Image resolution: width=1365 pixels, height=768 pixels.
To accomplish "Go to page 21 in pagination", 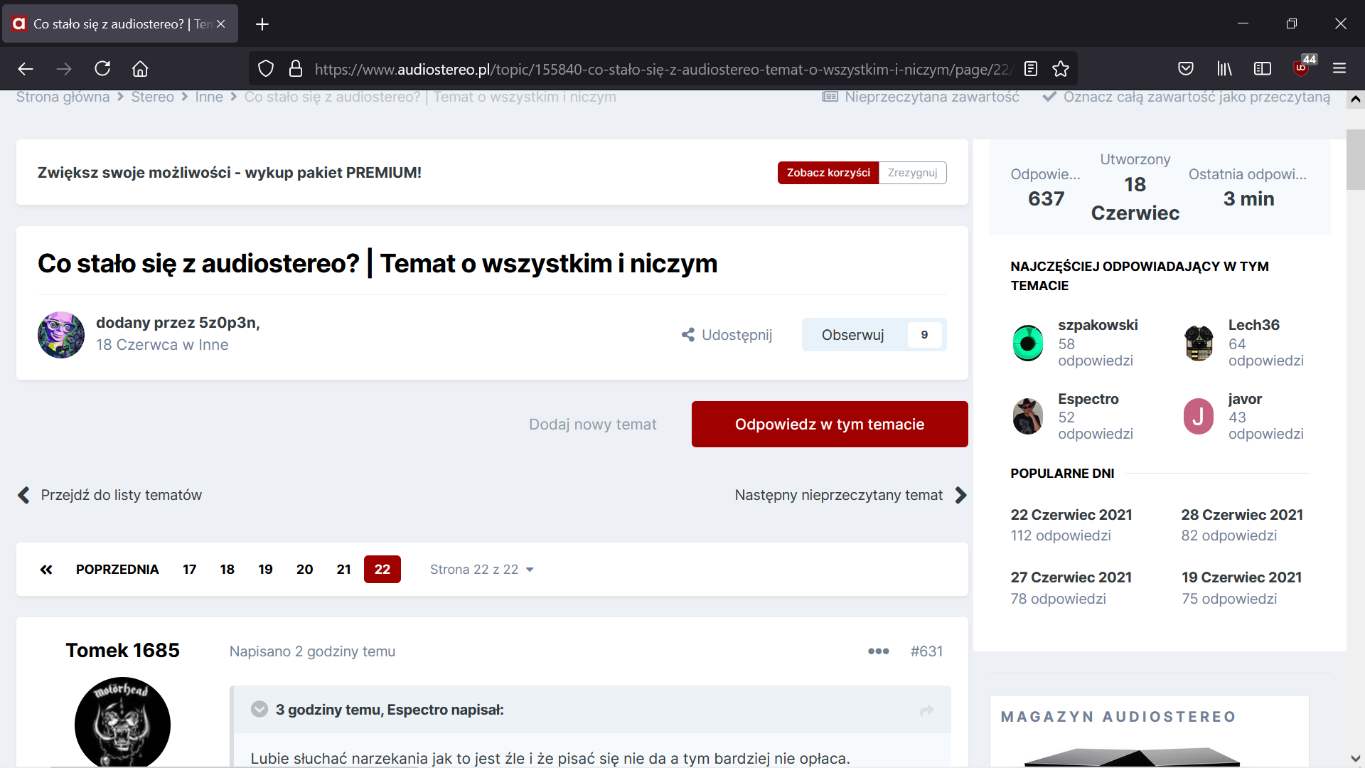I will [344, 570].
